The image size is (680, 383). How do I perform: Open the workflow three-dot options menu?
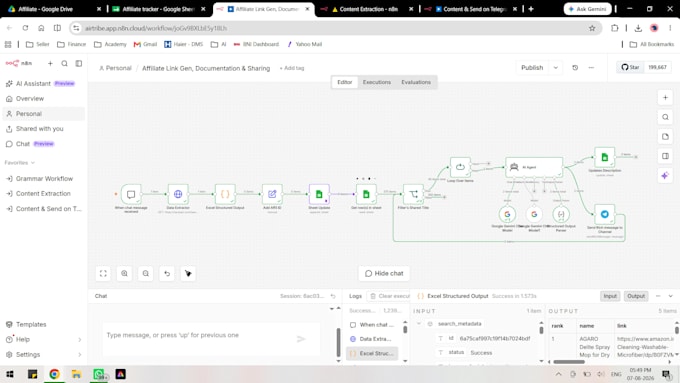point(591,68)
